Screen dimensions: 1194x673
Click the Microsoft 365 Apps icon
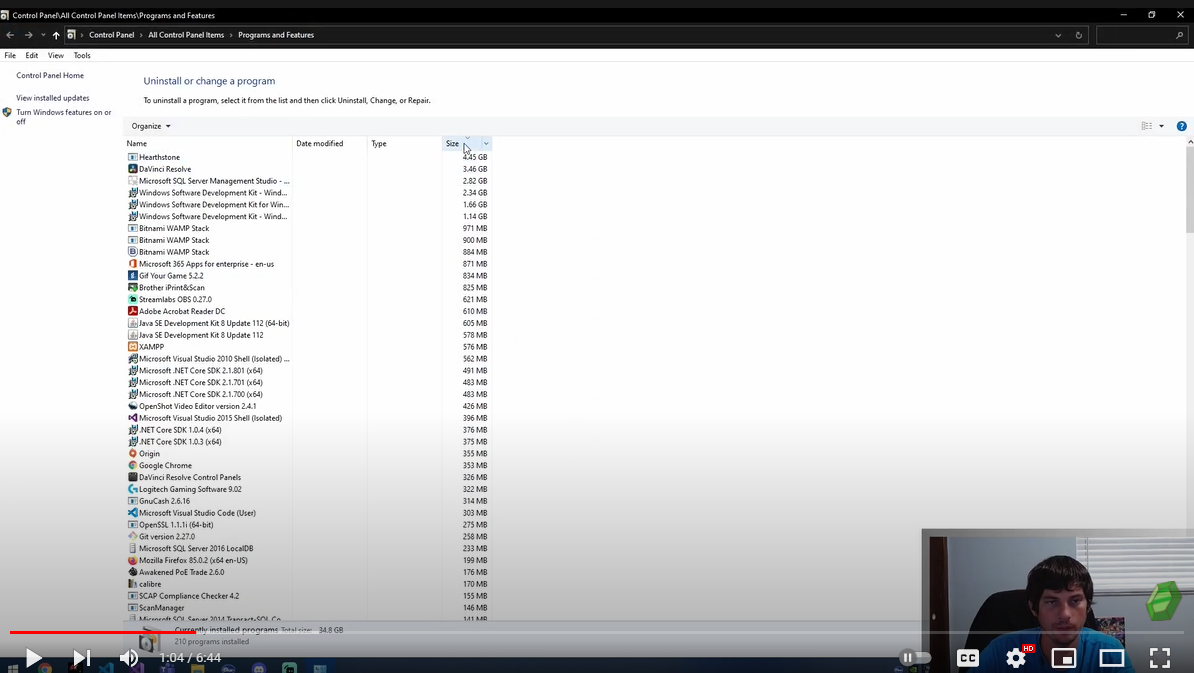pos(132,264)
